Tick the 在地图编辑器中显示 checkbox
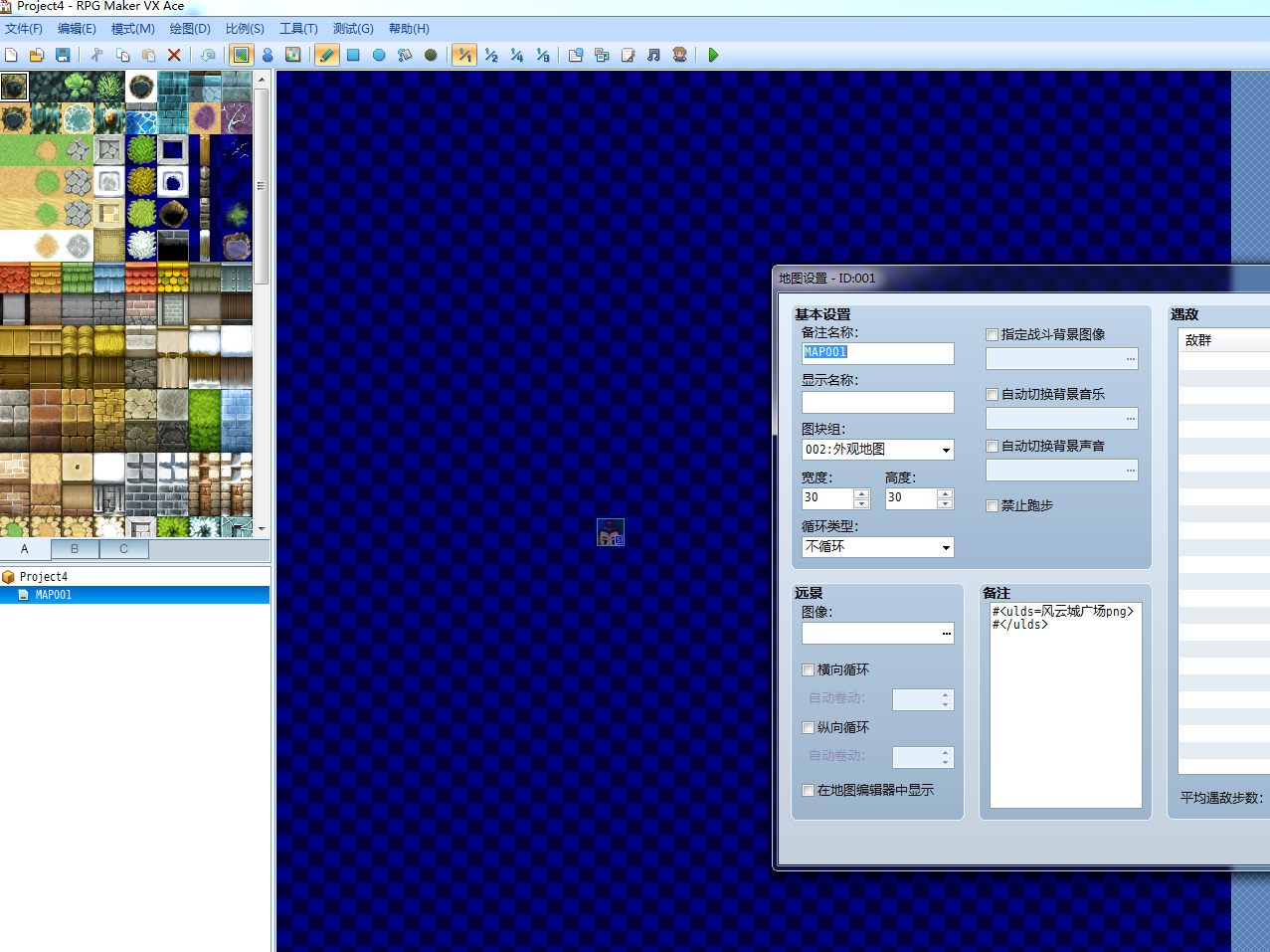Viewport: 1270px width, 952px height. tap(808, 791)
